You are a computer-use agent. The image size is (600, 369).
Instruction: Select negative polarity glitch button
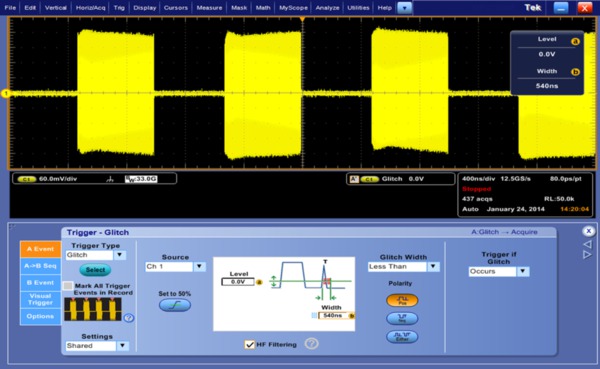coord(402,318)
